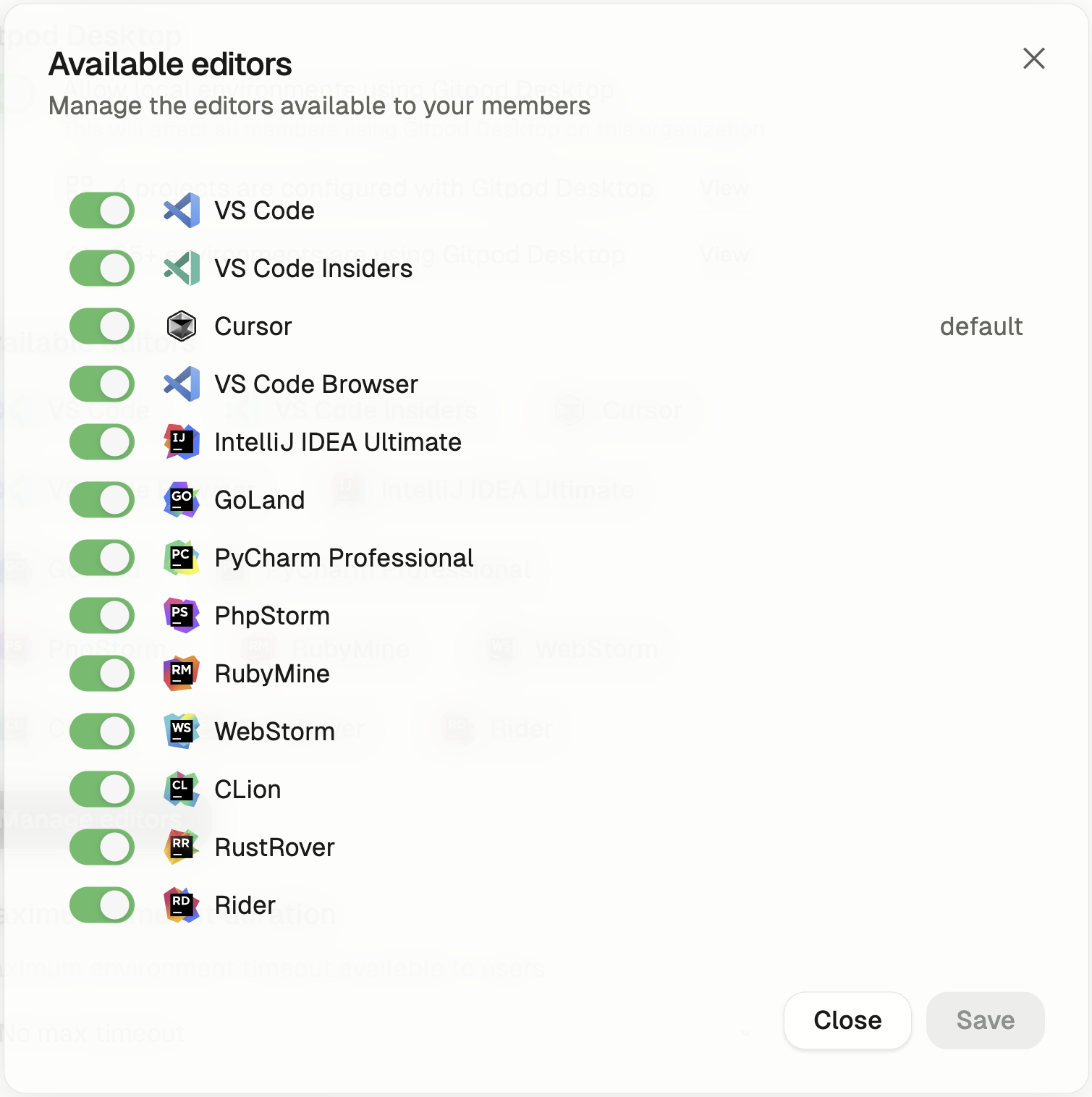Click the default label beside Cursor
1092x1097 pixels.
[981, 326]
